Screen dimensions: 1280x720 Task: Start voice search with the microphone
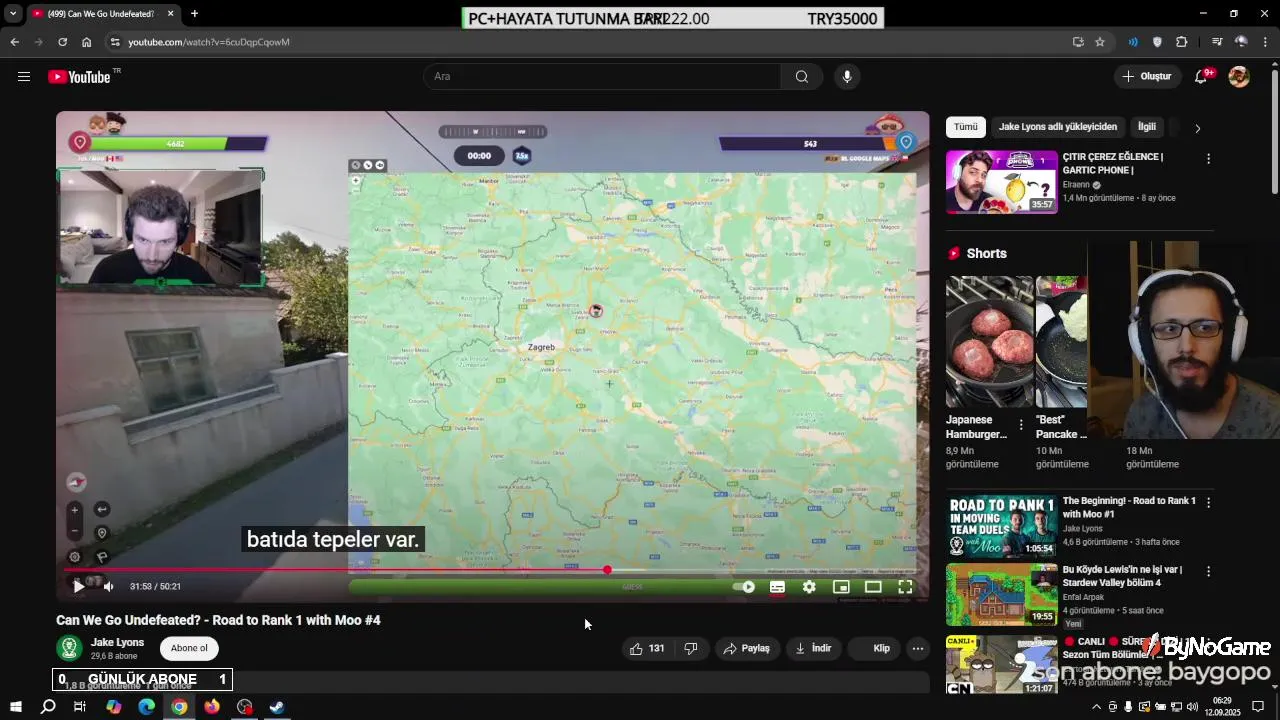847,77
